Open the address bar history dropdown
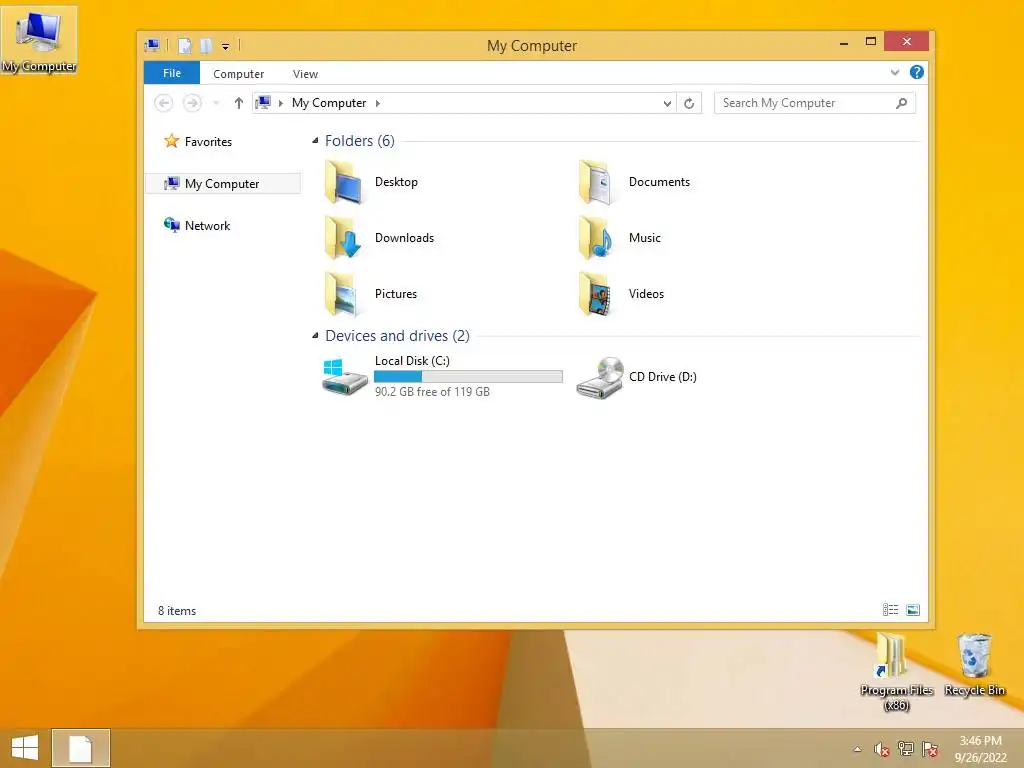Viewport: 1024px width, 768px height. click(x=667, y=103)
